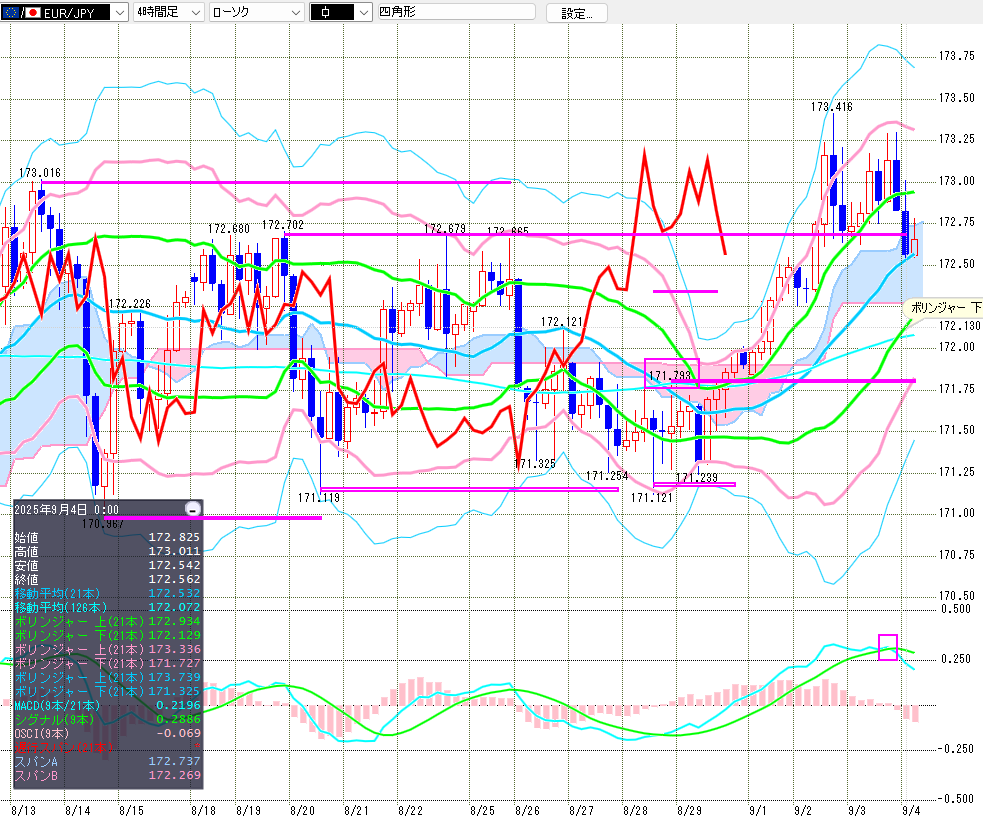Open the candlestick symbol style dropdown

(x=364, y=12)
